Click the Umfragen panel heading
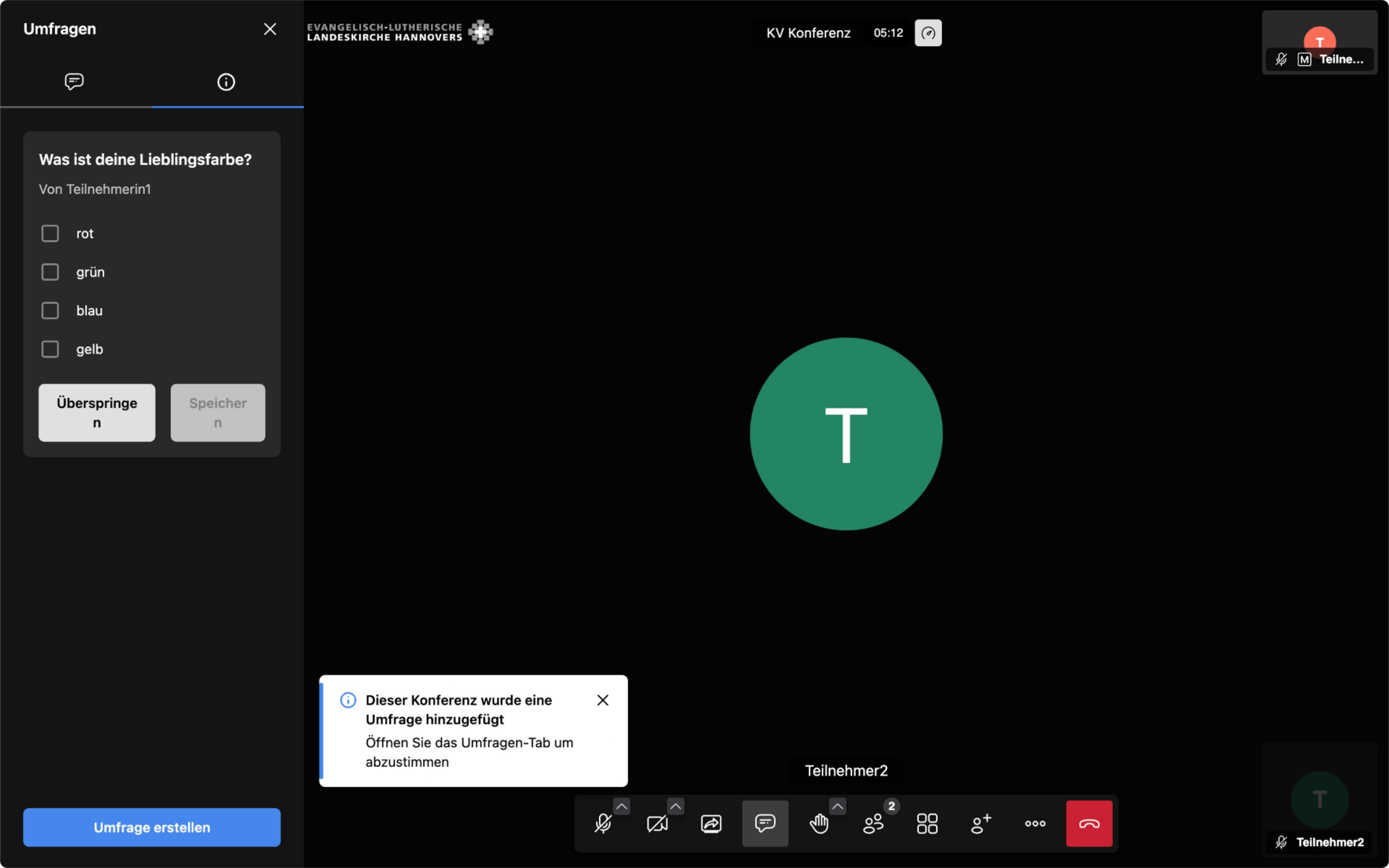 60,29
